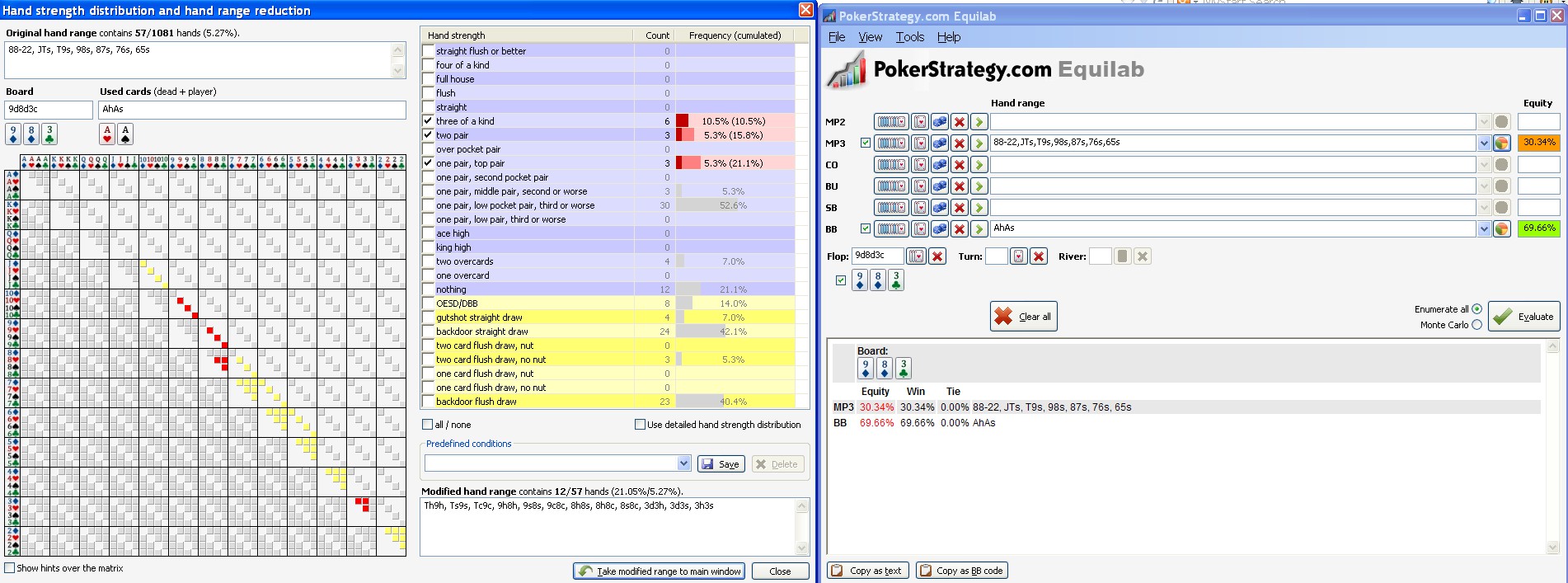Open range selector for BB row

click(x=891, y=228)
